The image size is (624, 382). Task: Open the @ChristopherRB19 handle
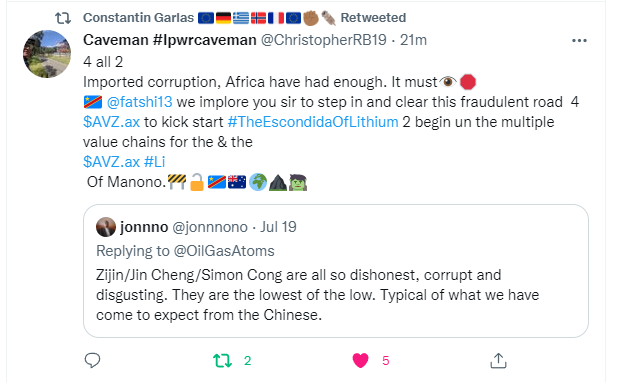click(324, 40)
